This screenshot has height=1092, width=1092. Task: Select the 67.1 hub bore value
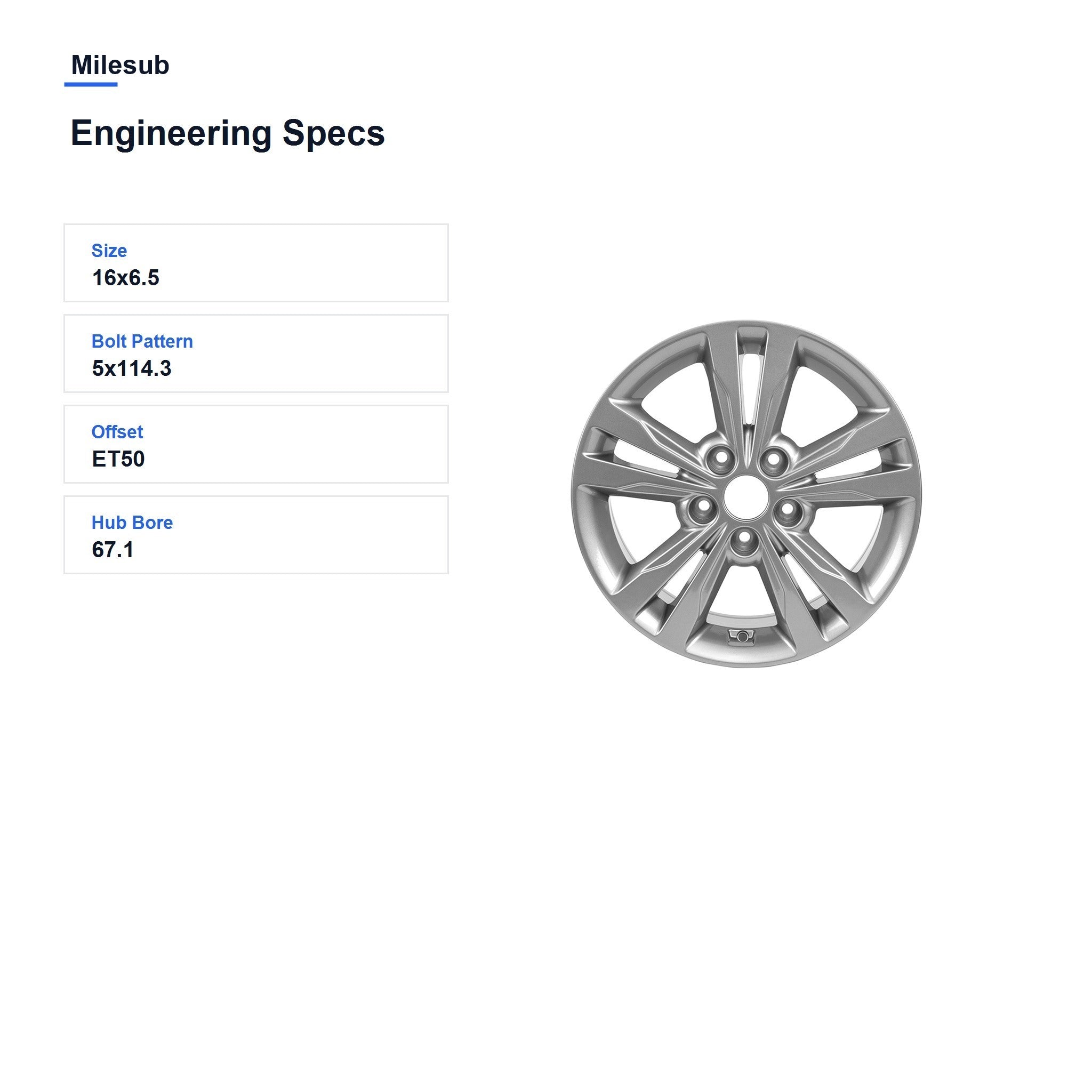pos(113,549)
